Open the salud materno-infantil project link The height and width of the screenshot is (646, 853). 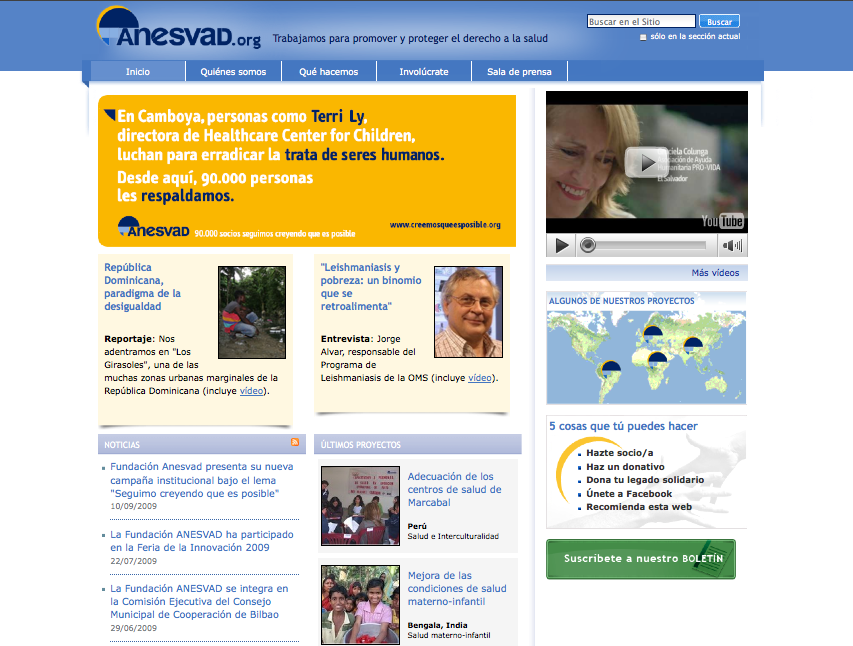click(457, 588)
